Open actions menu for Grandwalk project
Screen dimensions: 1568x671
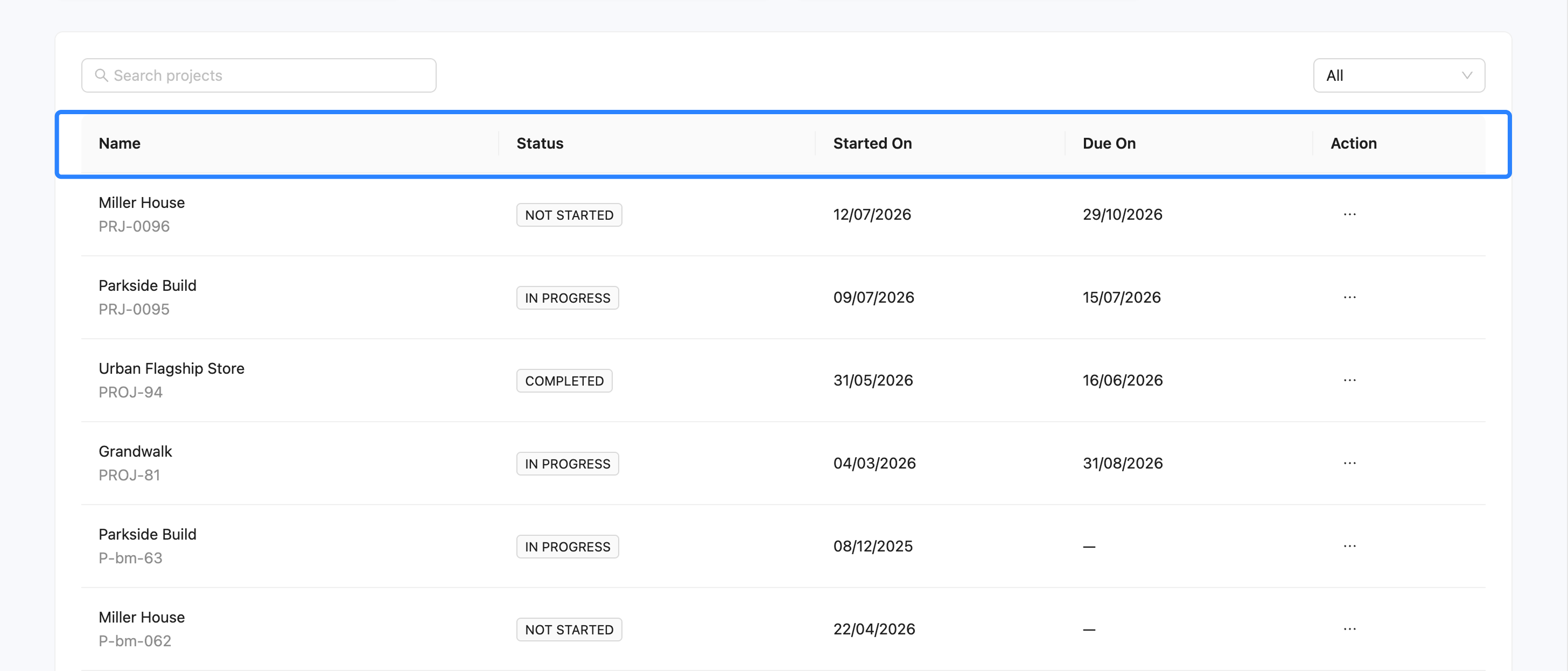tap(1349, 463)
